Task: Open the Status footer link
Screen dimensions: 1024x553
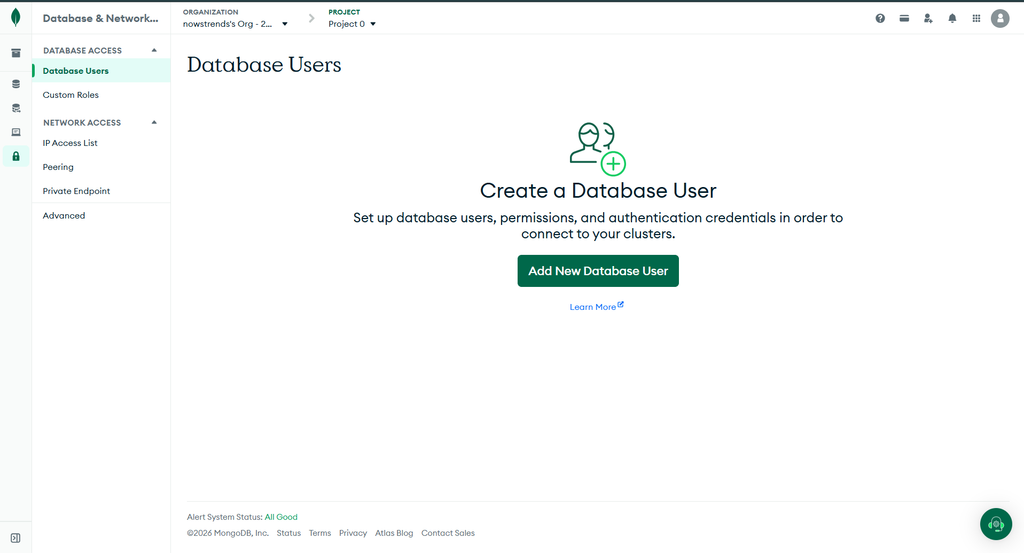Action: pyautogui.click(x=289, y=533)
